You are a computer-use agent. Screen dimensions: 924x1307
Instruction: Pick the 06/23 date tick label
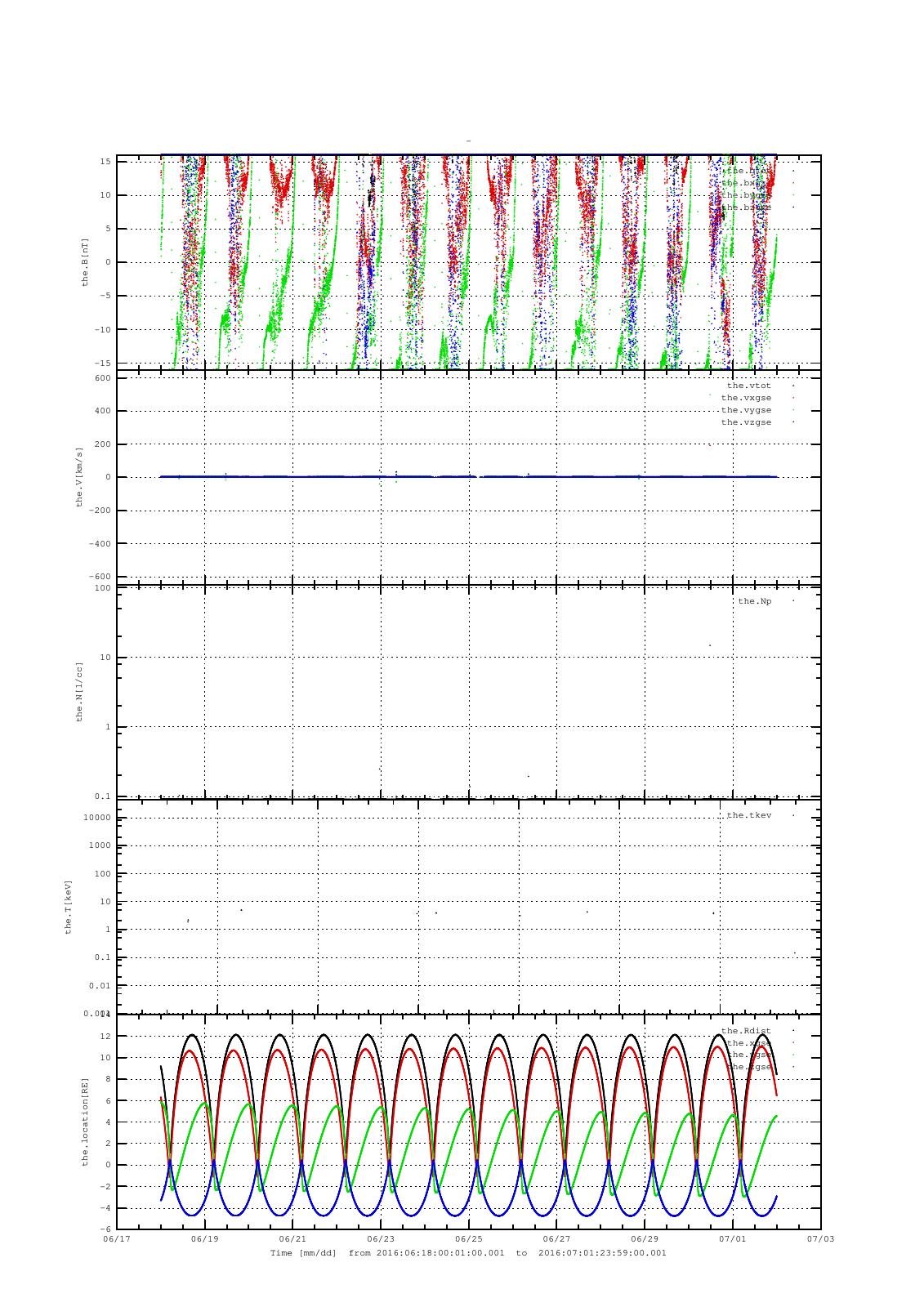[x=381, y=1239]
